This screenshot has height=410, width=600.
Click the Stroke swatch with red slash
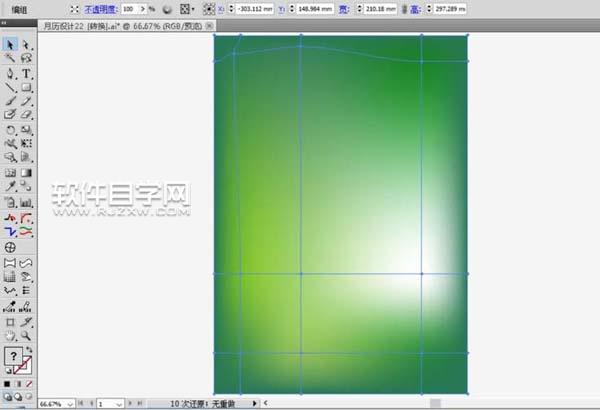tap(23, 366)
